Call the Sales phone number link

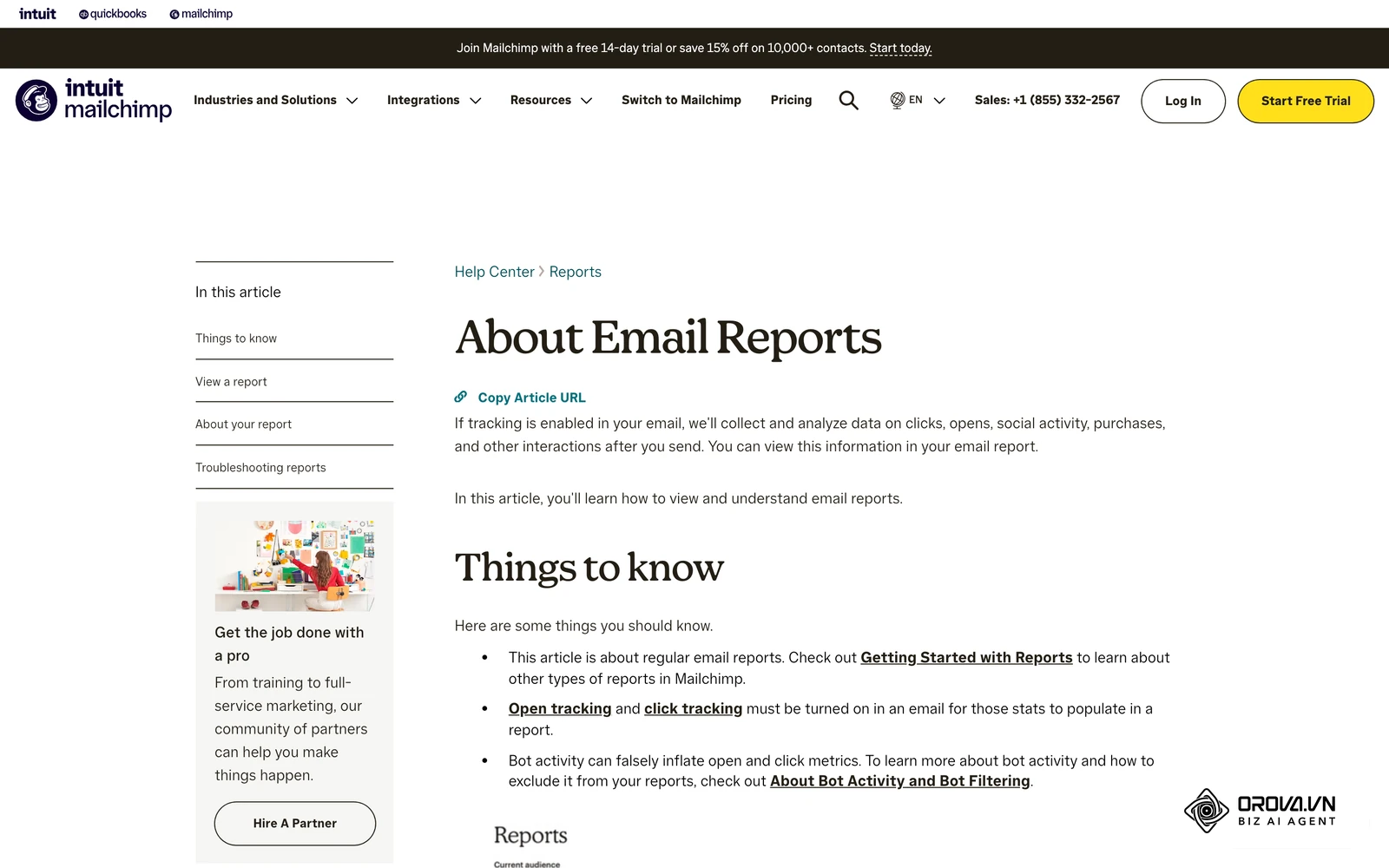point(1047,101)
